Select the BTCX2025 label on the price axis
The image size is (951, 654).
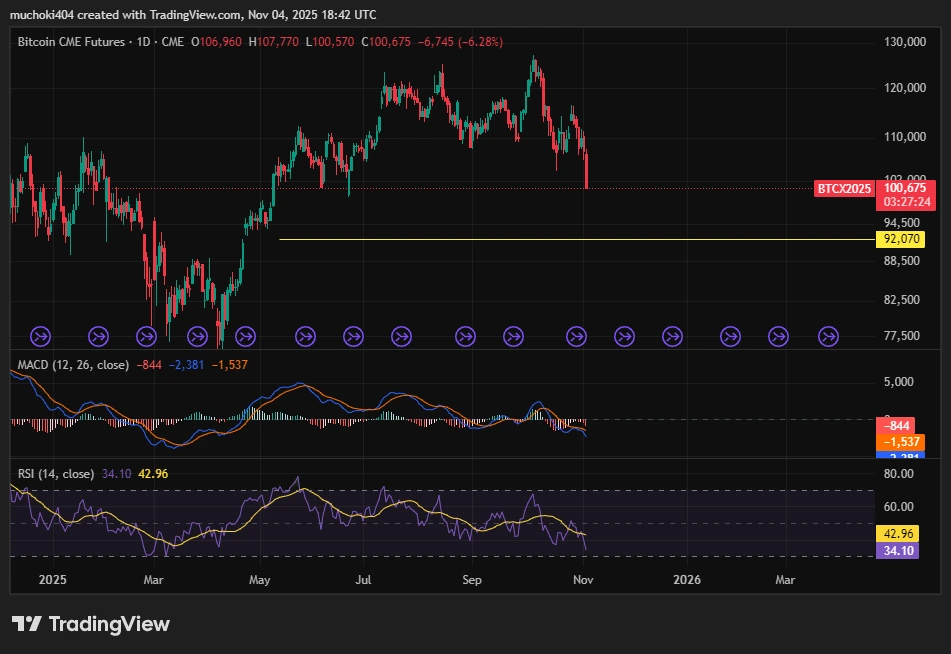tap(844, 188)
